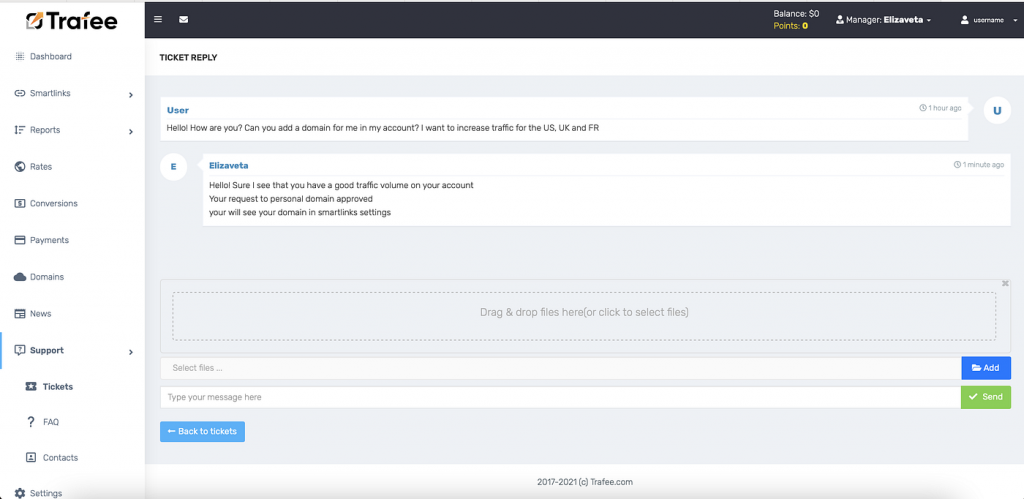This screenshot has height=499, width=1024.
Task: Click the Elizaveta sender name
Action: [x=229, y=166]
